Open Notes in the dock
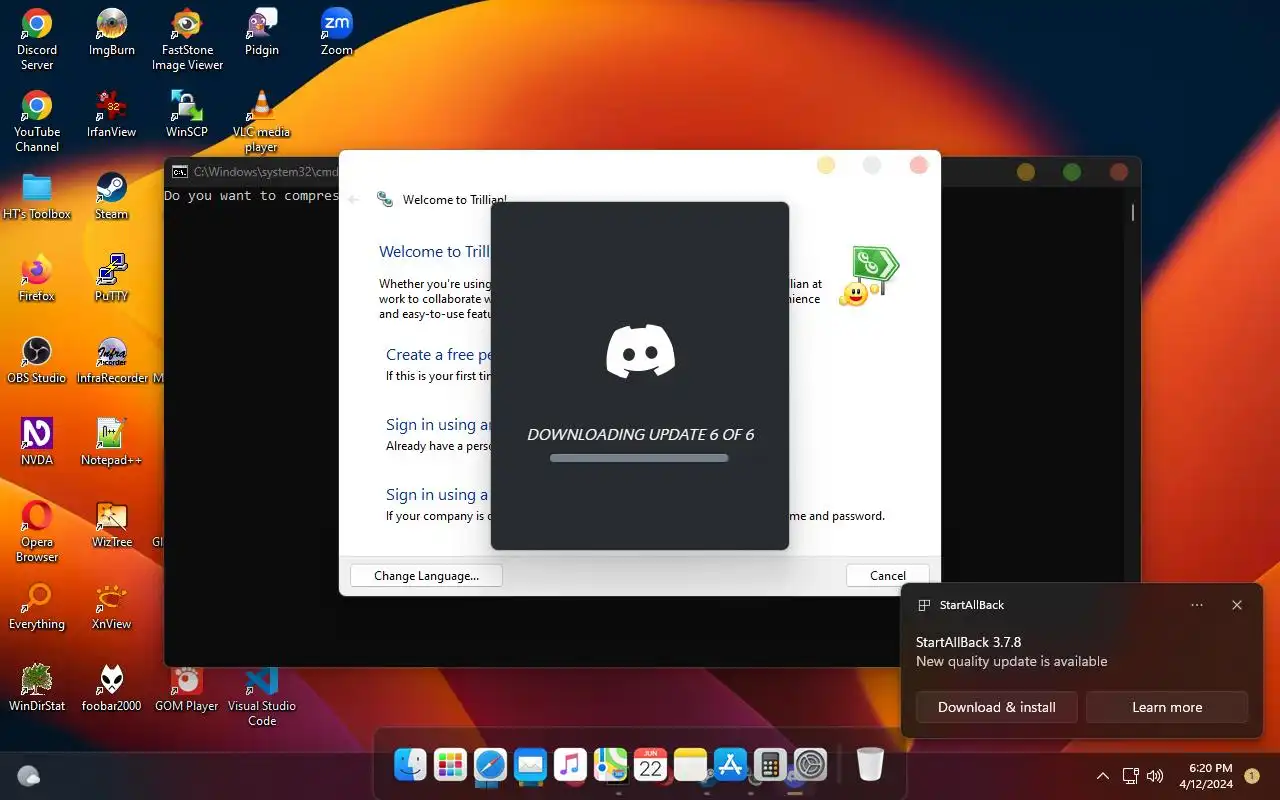 pos(690,765)
